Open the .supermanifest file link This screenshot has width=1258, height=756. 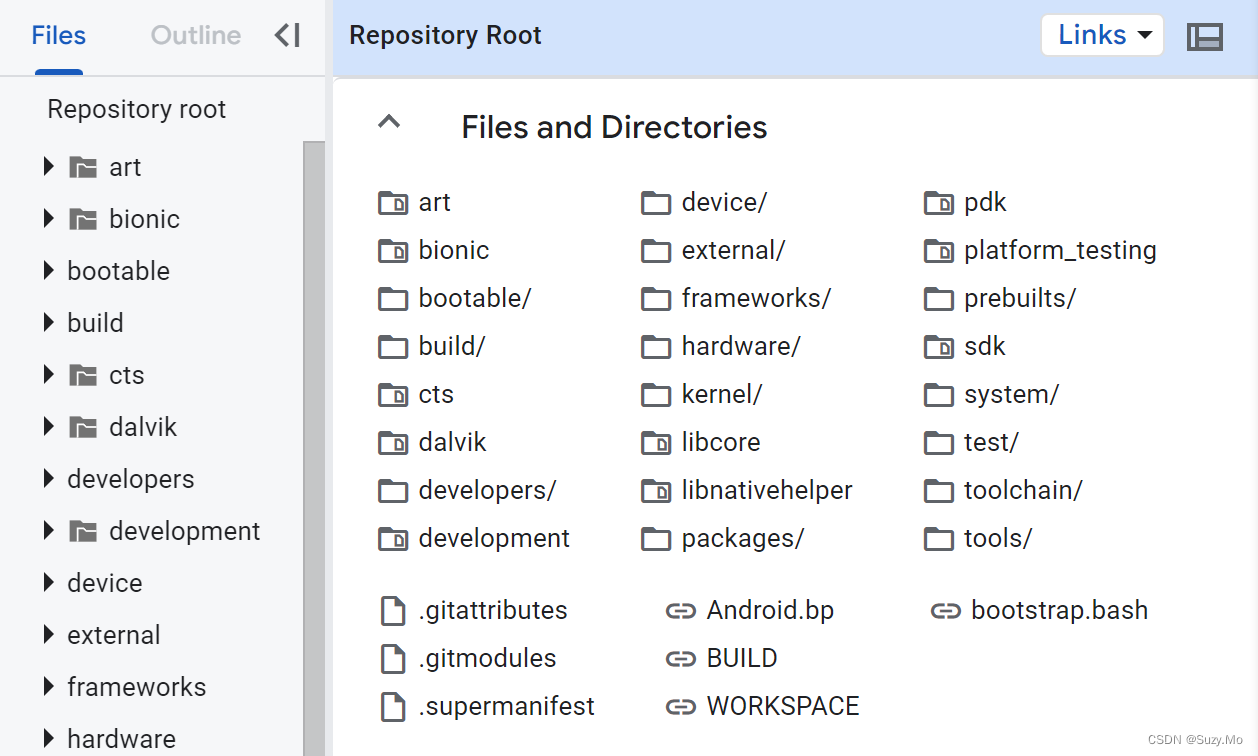(x=506, y=707)
